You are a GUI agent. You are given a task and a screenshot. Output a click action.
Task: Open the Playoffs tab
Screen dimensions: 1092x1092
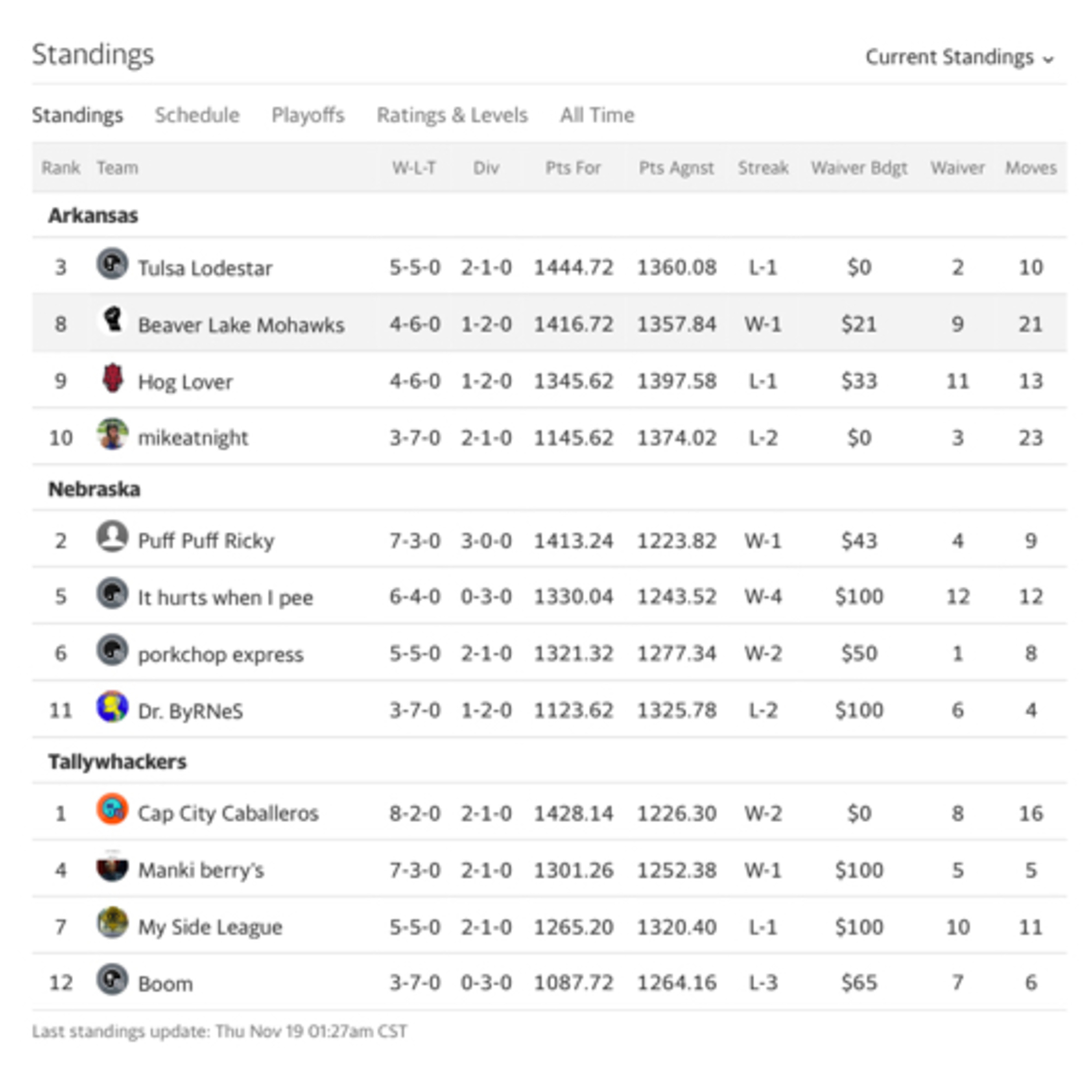[x=308, y=115]
